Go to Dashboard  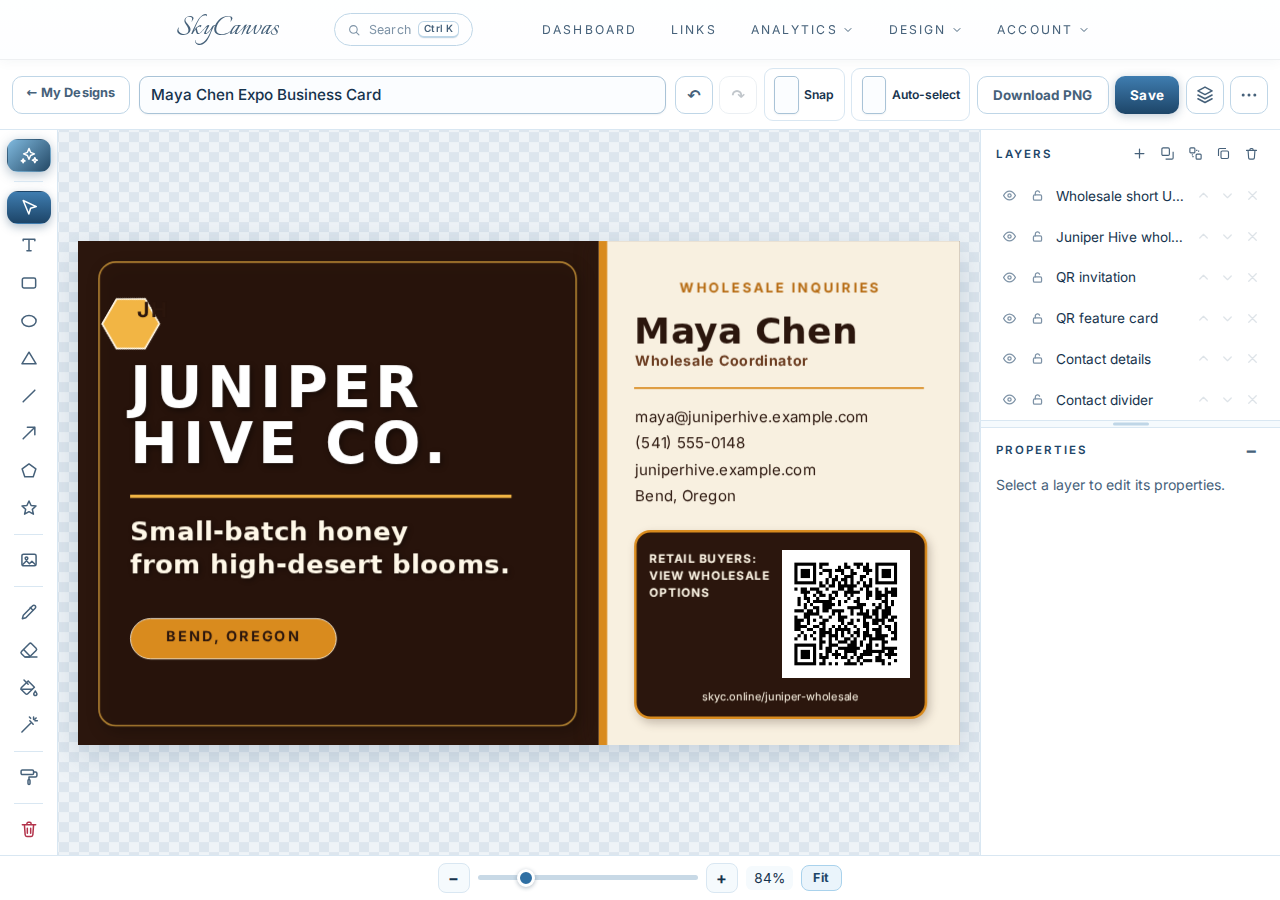[589, 30]
